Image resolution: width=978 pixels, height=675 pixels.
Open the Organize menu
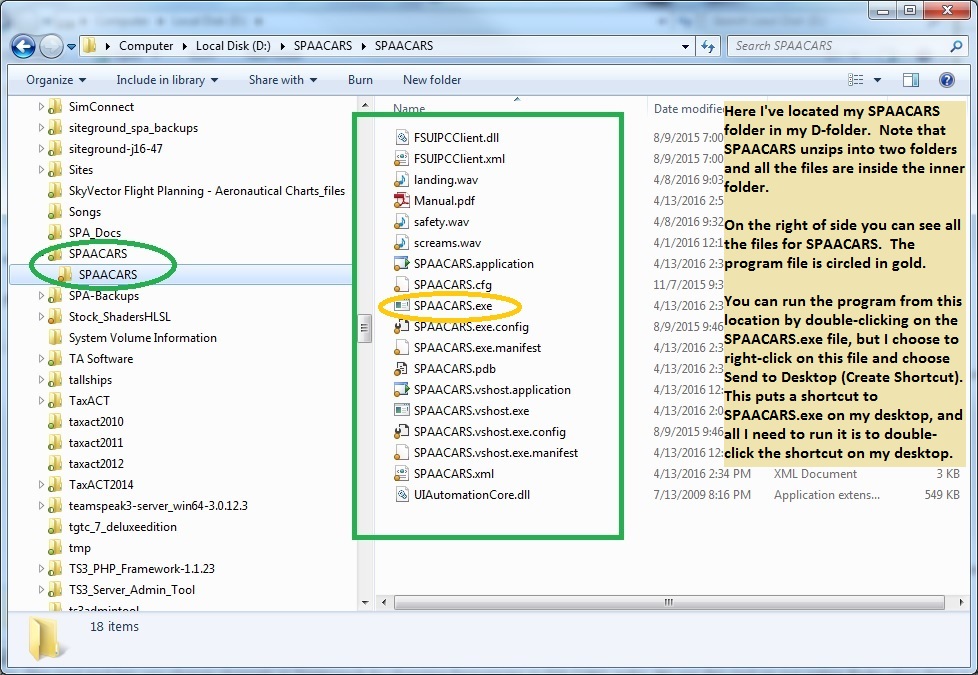tap(56, 80)
